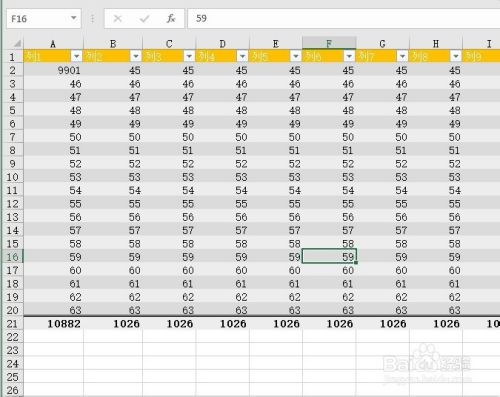The height and width of the screenshot is (397, 500).
Task: Click cell C19 containing 62
Action: [x=169, y=297]
